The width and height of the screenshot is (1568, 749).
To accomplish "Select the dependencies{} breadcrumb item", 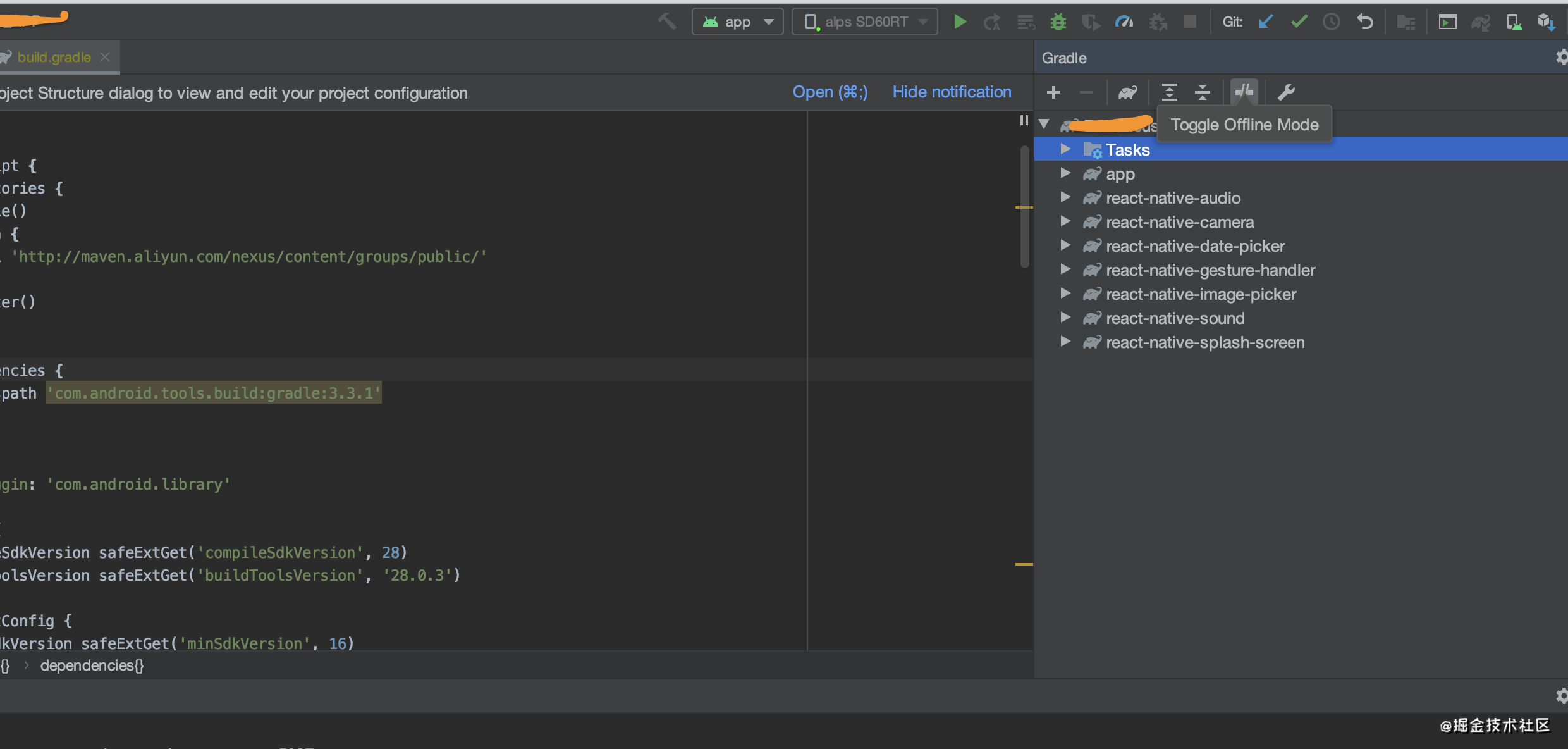I will tap(92, 665).
